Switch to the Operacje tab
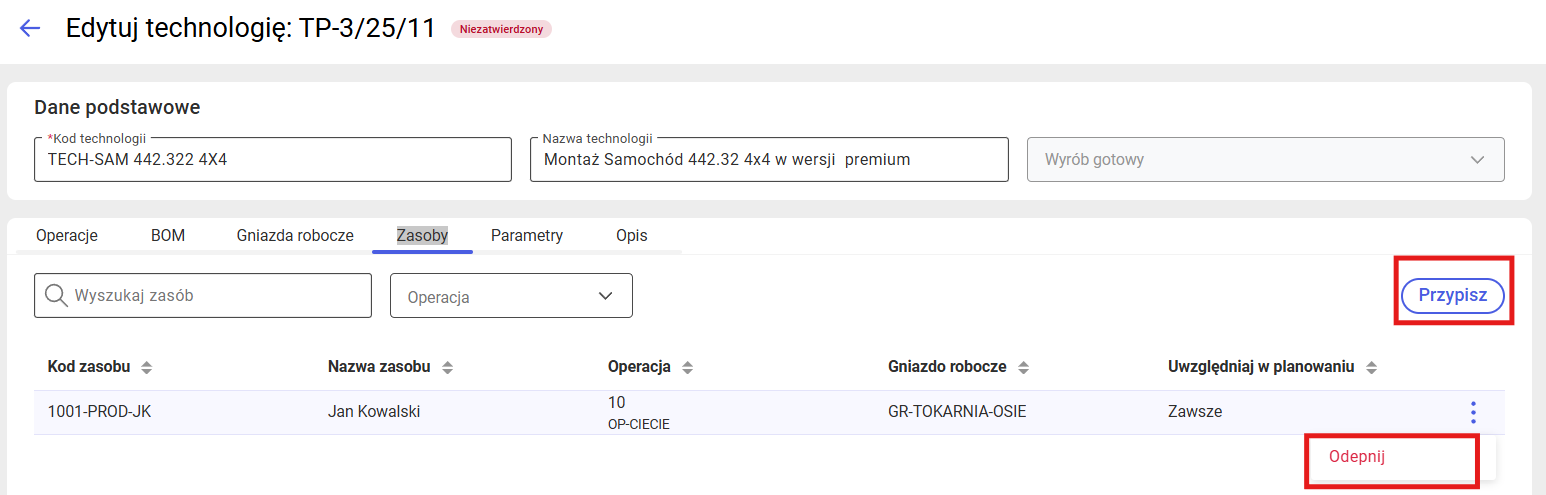 (67, 236)
